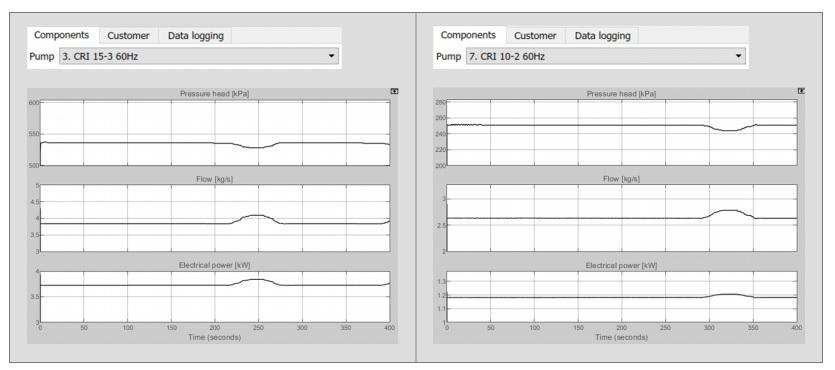Click right panel 'Pump' label
The width and height of the screenshot is (835, 370).
(448, 56)
